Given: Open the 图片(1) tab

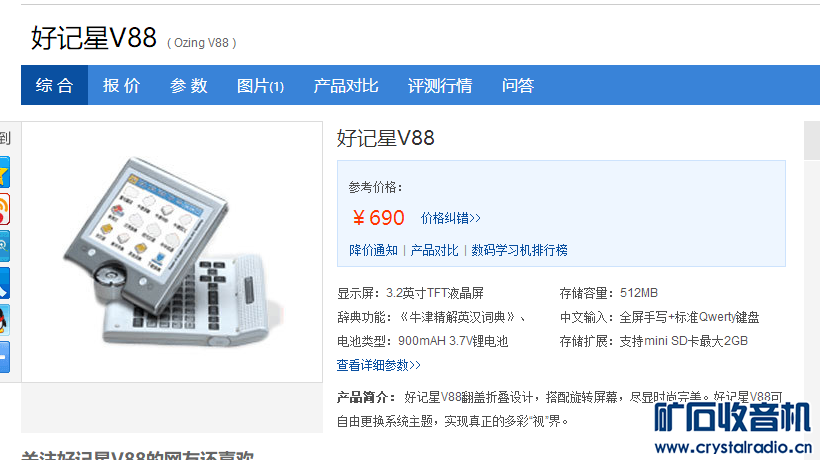Looking at the screenshot, I should (x=260, y=85).
